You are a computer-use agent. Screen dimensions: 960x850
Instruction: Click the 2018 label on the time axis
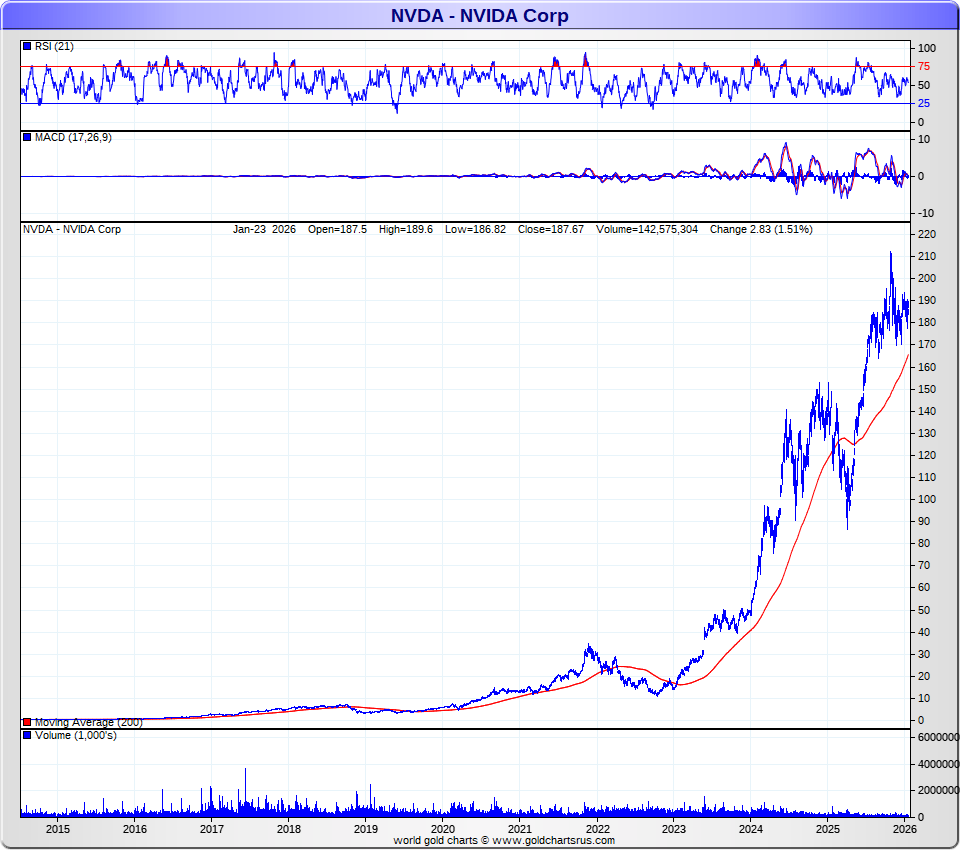click(x=289, y=829)
